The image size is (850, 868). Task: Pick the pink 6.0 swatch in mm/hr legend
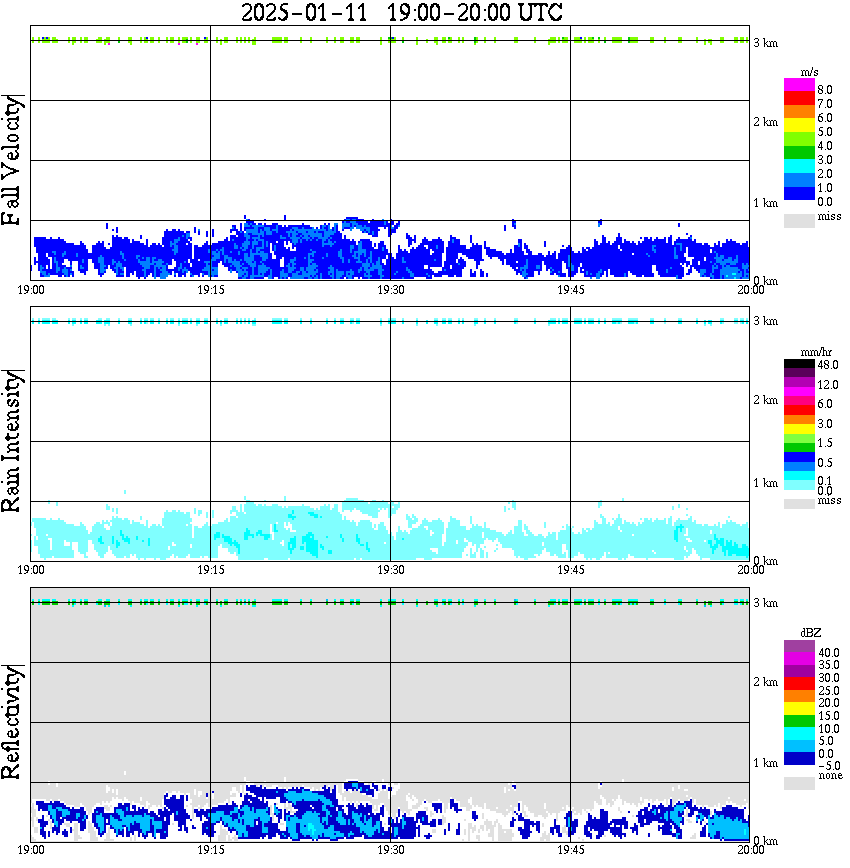tap(799, 401)
